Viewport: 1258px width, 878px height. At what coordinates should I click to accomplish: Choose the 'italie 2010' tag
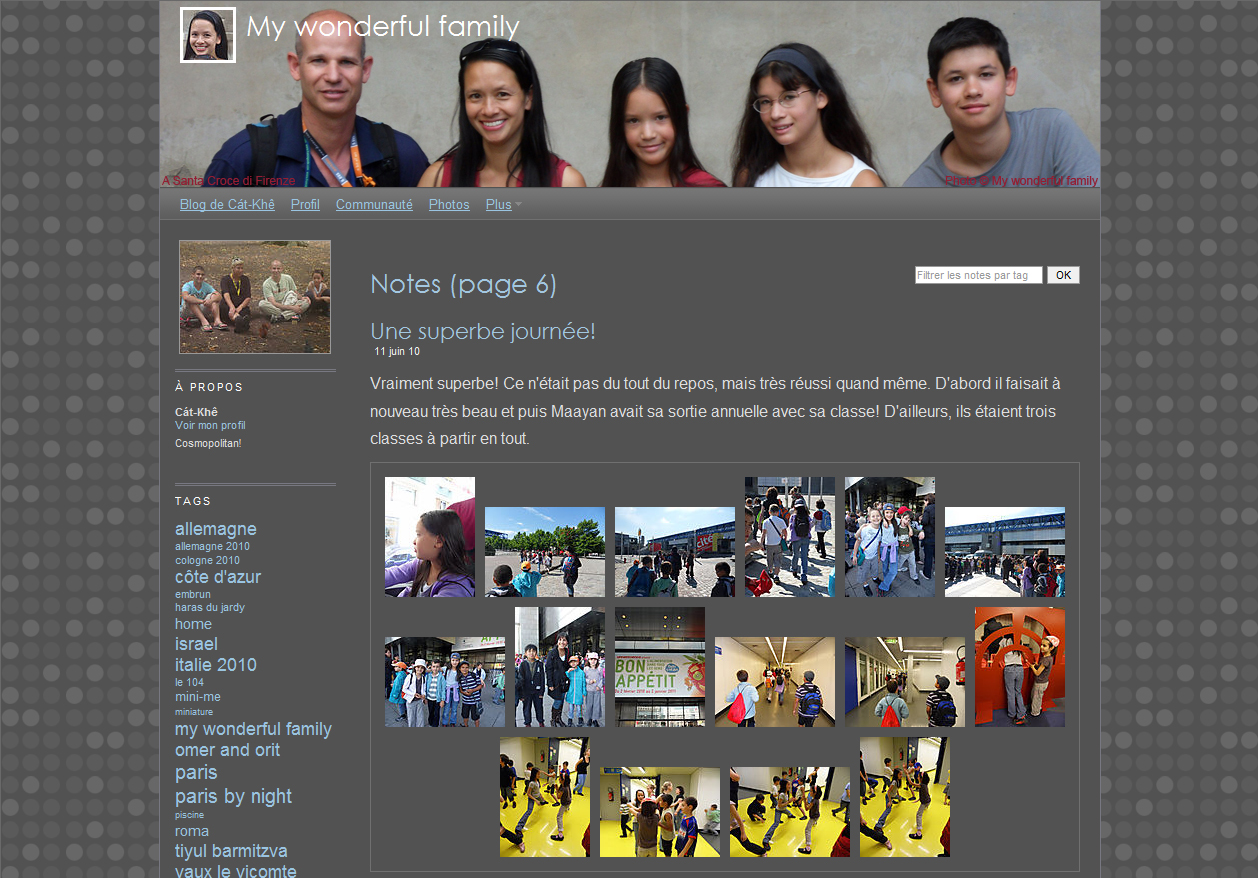coord(216,665)
